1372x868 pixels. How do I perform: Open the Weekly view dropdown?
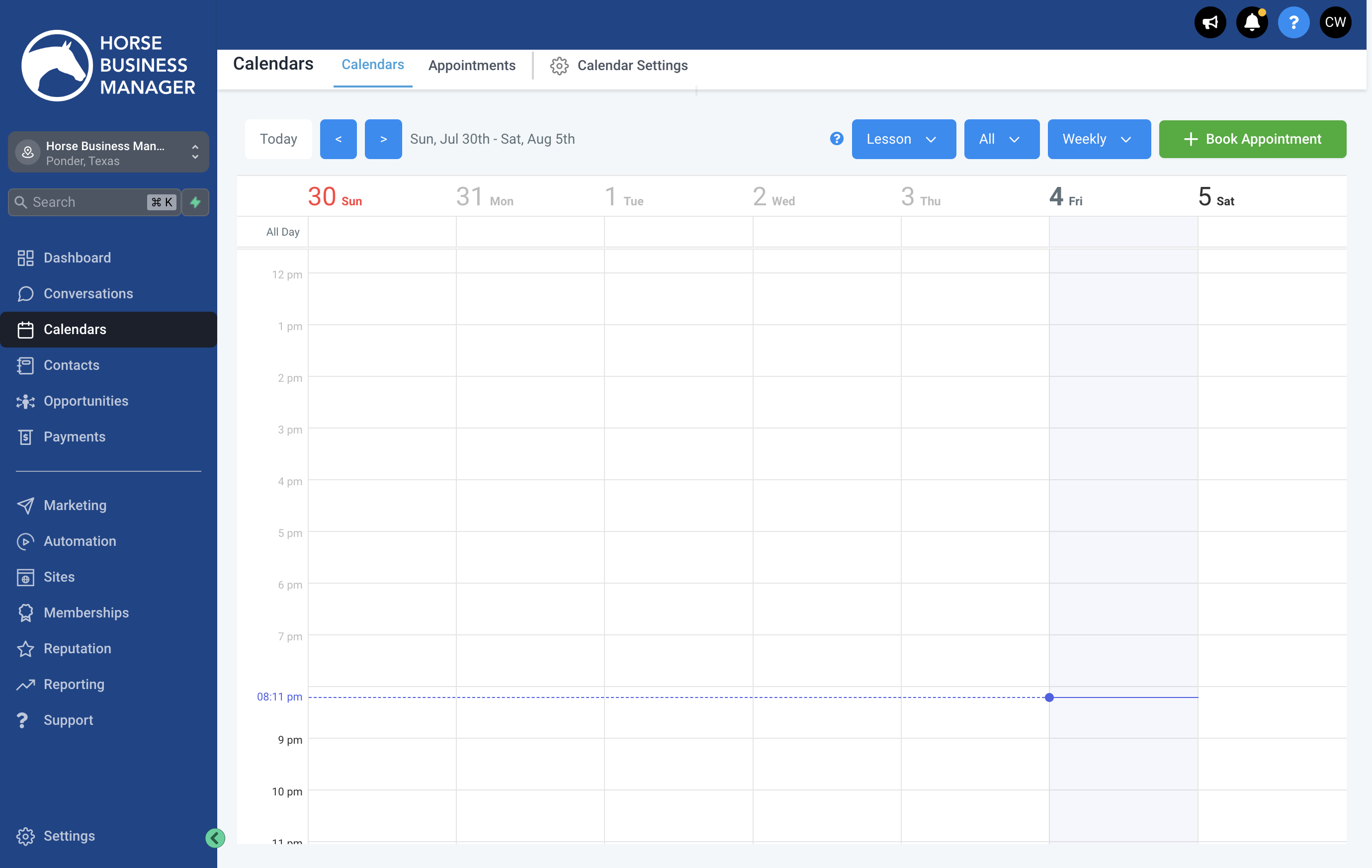[1099, 139]
